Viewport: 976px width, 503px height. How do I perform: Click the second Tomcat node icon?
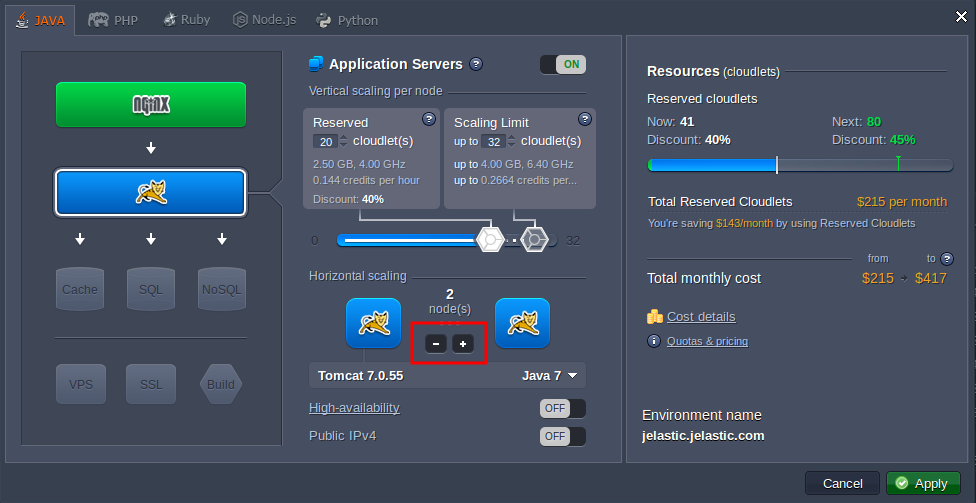[522, 323]
